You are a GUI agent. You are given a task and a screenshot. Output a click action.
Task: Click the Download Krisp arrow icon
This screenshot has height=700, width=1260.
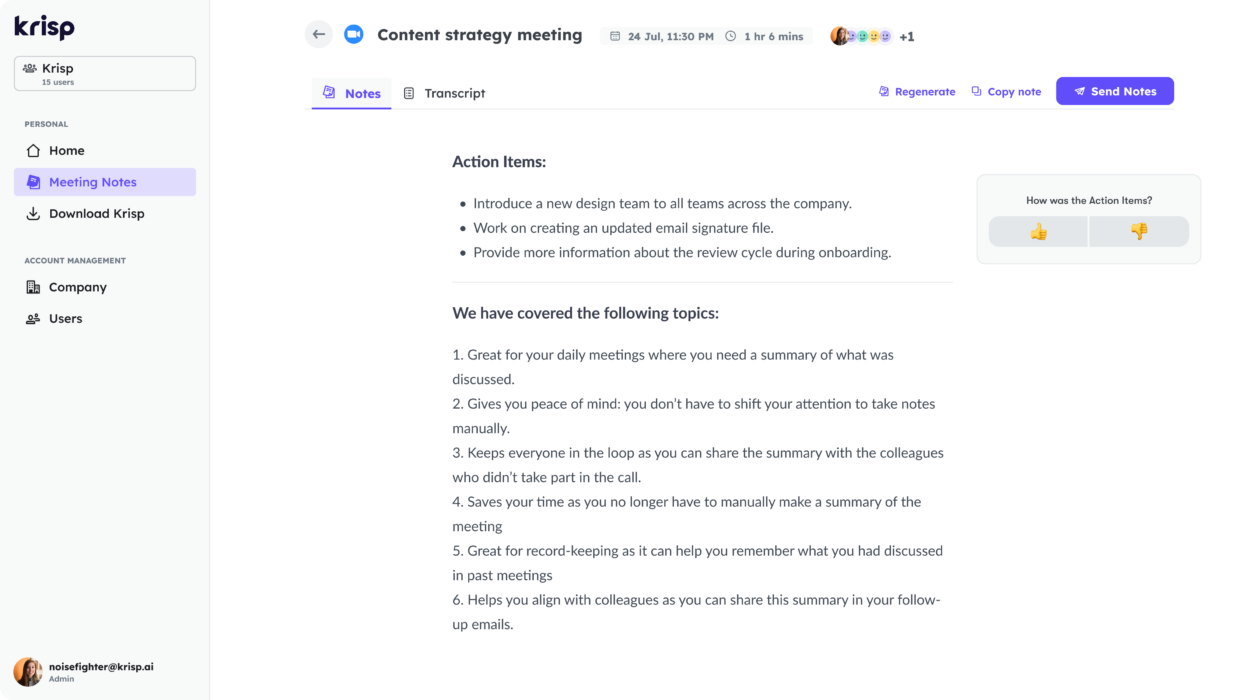(33, 214)
